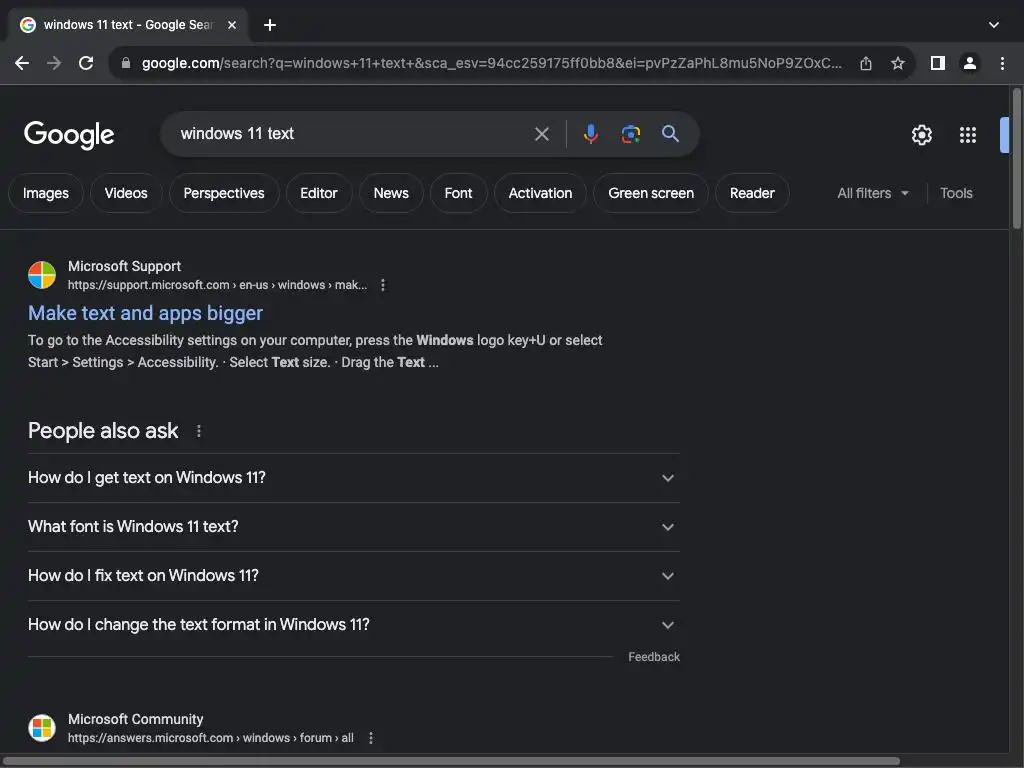The image size is (1024, 768).
Task: Open the Google apps grid
Action: click(968, 135)
